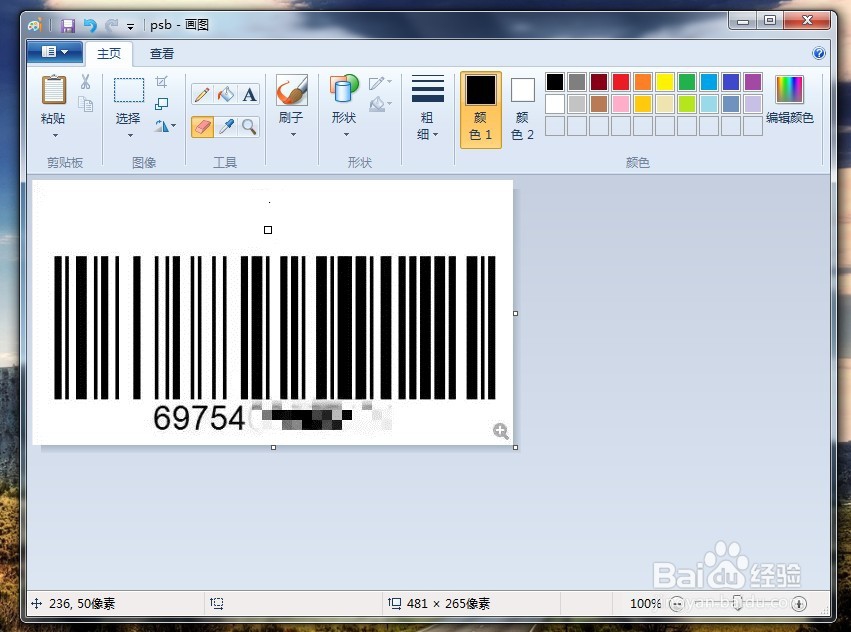Pick the pink color swatch
The height and width of the screenshot is (632, 851).
(621, 104)
